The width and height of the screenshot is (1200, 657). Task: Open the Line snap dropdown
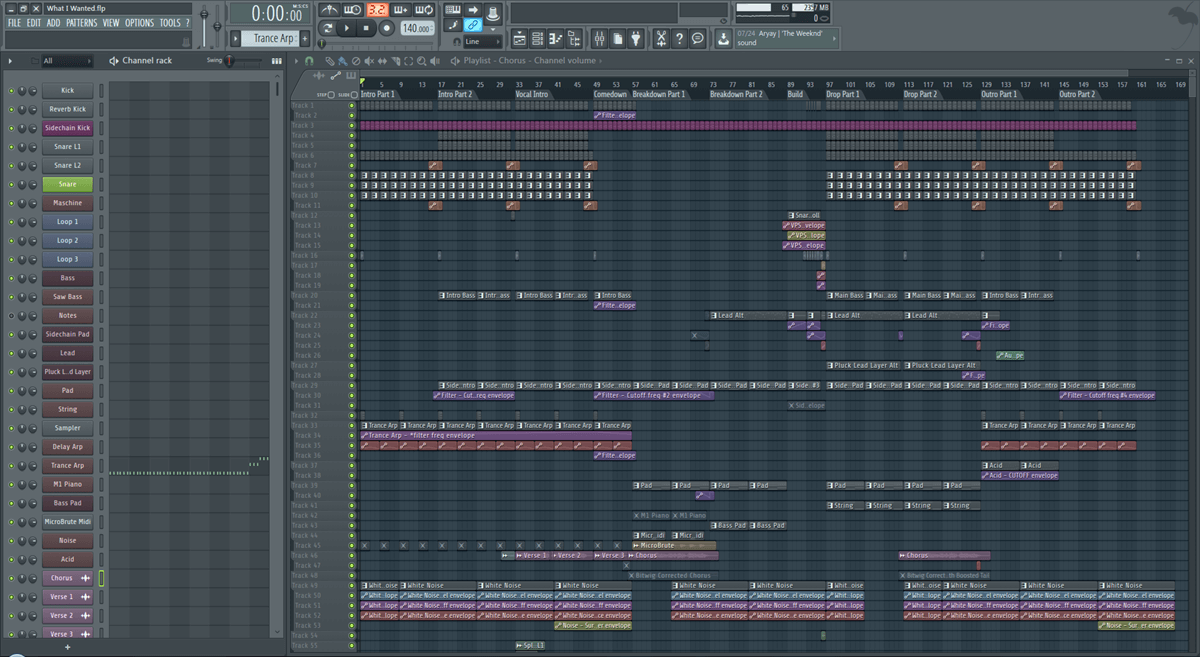[x=484, y=42]
